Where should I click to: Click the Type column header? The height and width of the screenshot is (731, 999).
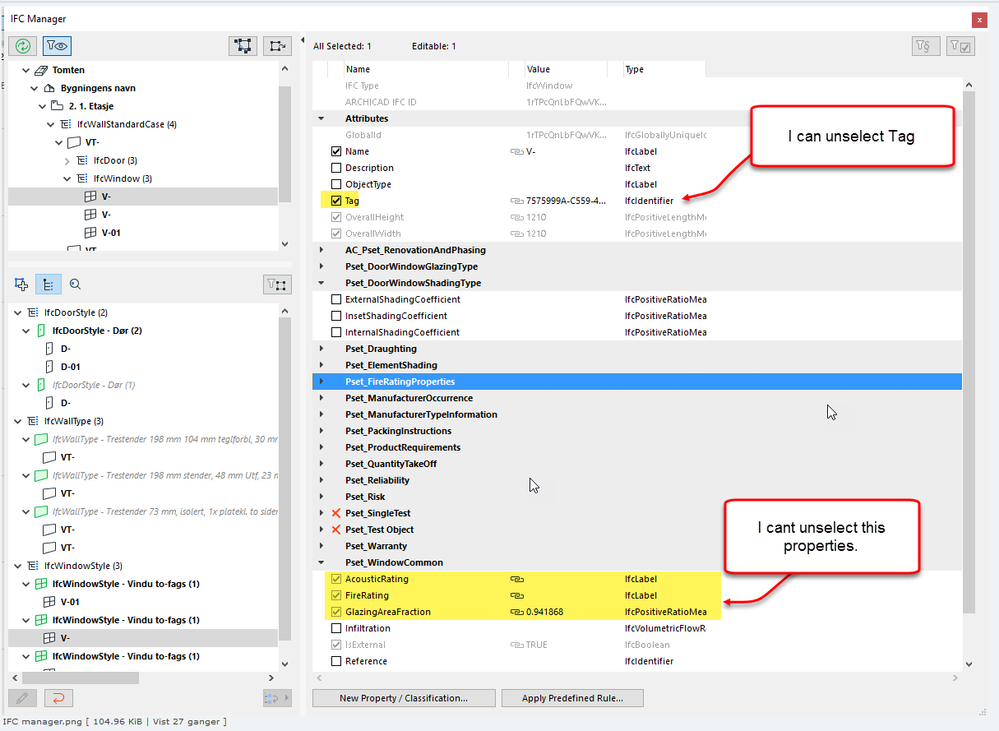click(x=656, y=69)
